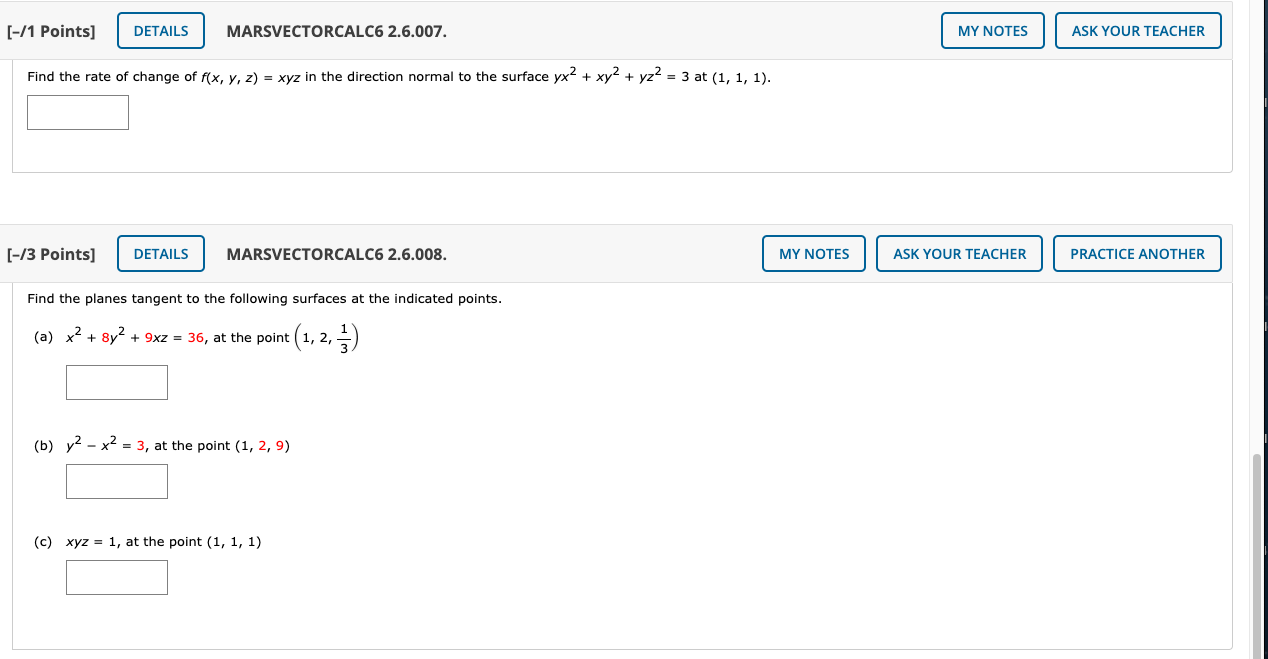Open DETAILS for question 2.6.007
This screenshot has height=659, width=1268.
161,31
